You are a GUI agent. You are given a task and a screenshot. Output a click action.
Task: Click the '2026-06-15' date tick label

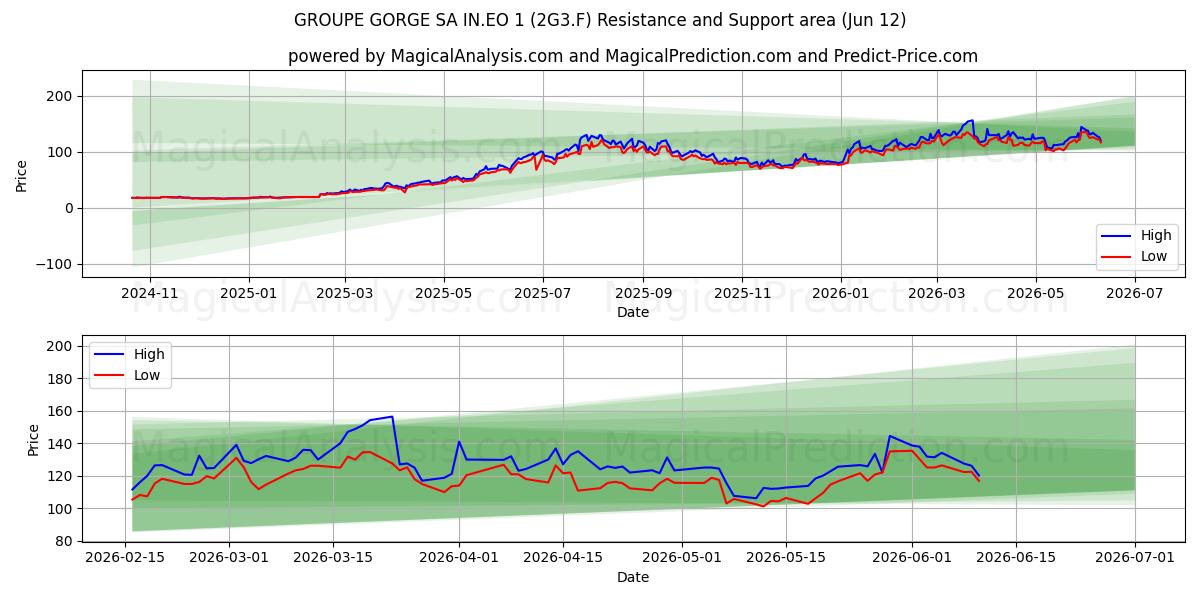click(x=1016, y=557)
